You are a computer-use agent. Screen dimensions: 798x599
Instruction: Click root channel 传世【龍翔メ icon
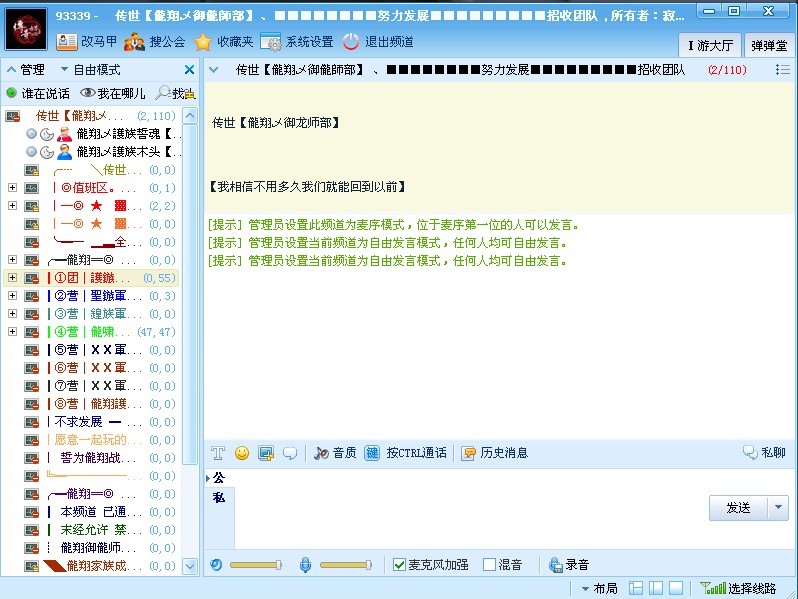[x=13, y=116]
